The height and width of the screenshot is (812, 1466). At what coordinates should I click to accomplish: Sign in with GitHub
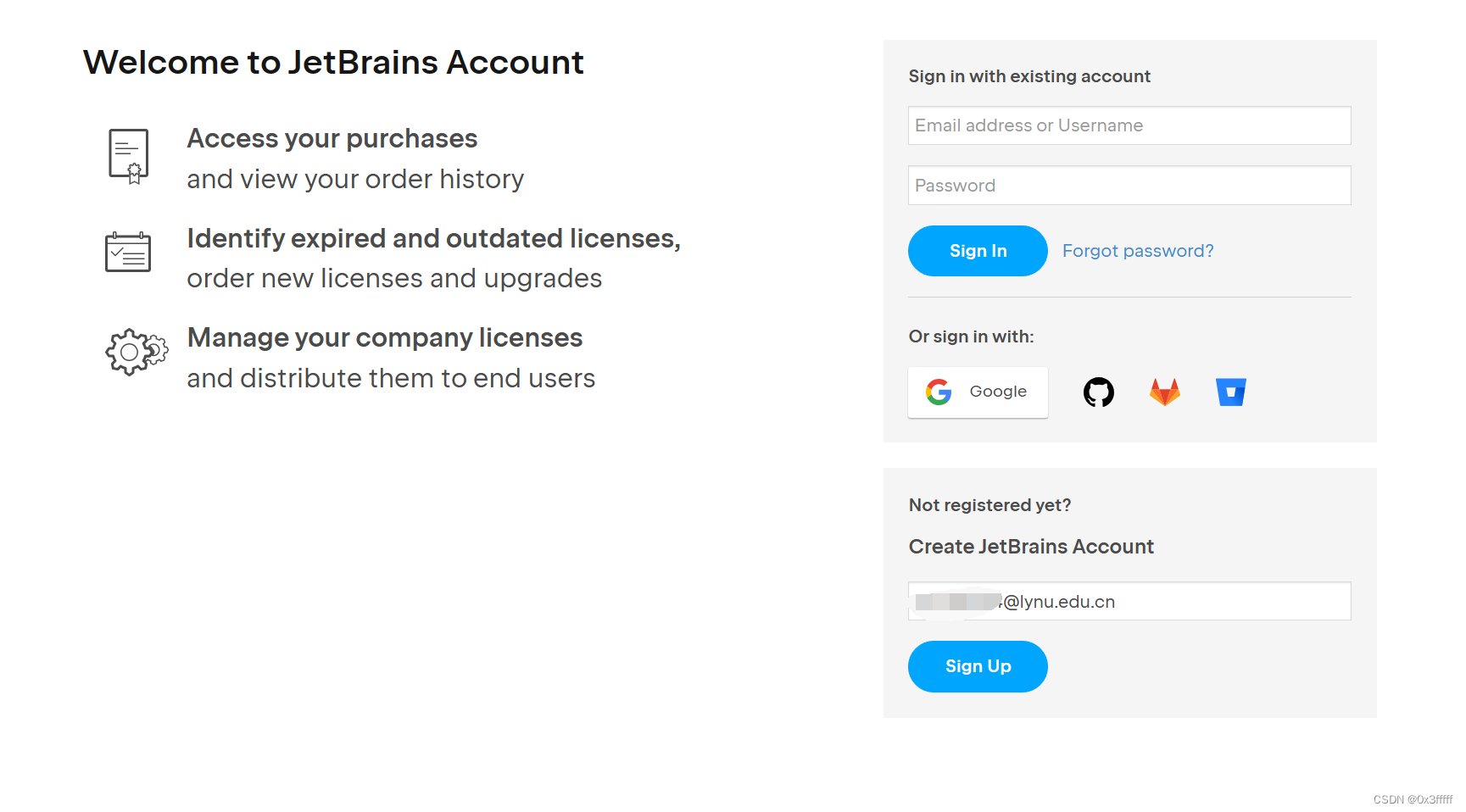pyautogui.click(x=1099, y=392)
